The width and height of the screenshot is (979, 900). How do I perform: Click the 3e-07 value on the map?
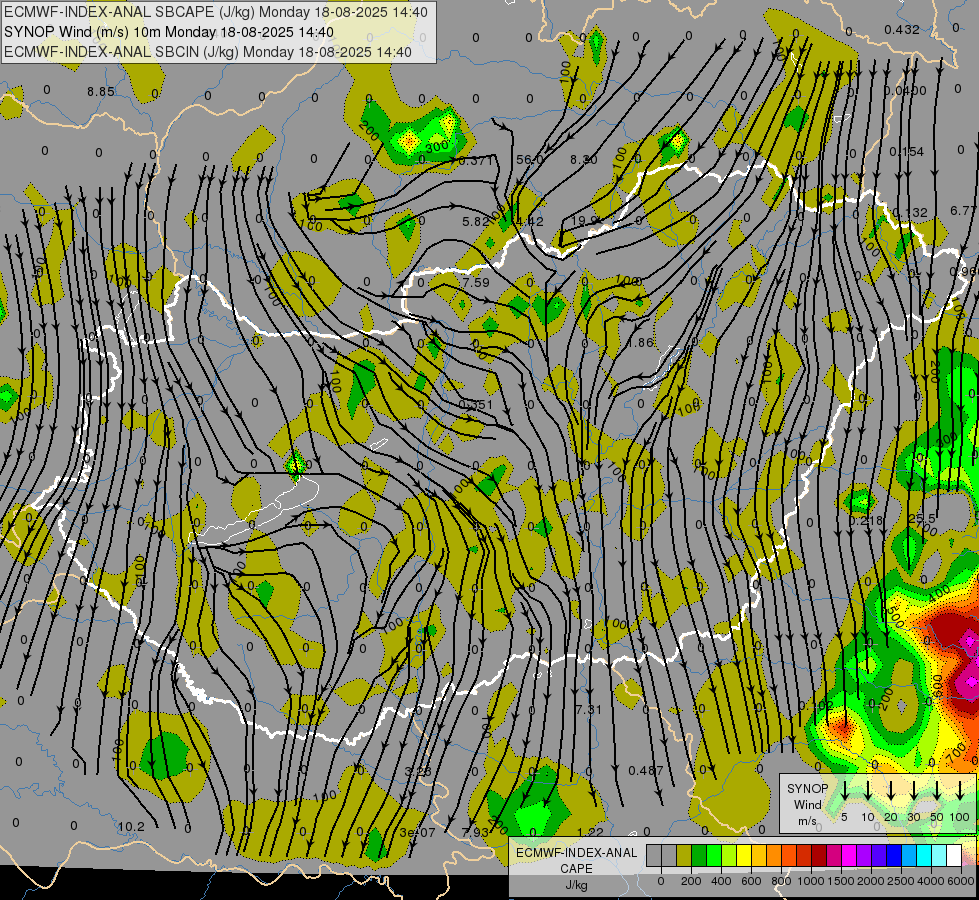(418, 833)
